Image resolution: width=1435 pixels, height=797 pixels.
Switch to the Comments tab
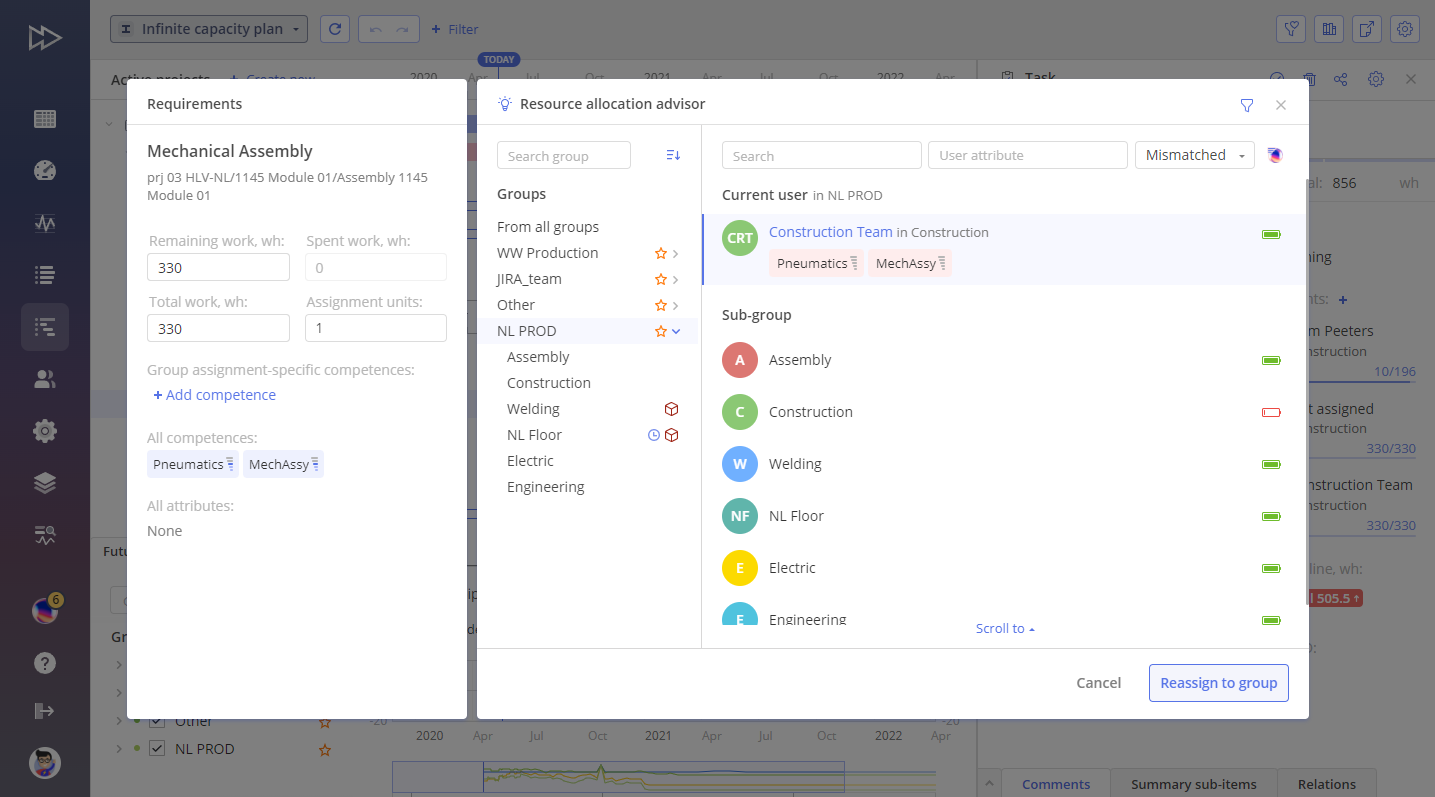[1056, 784]
